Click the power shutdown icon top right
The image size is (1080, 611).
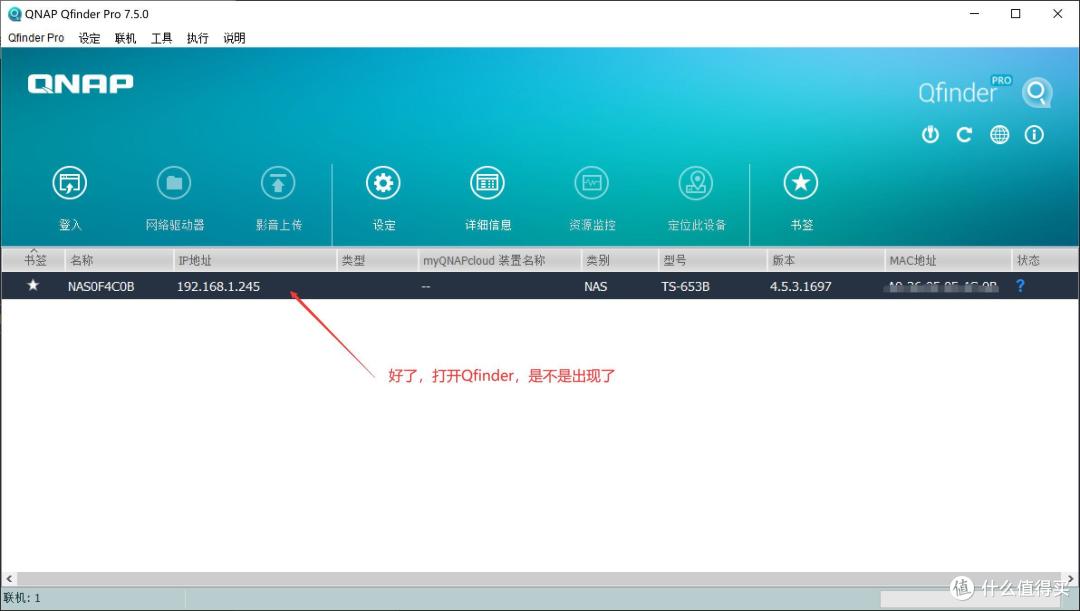click(930, 134)
